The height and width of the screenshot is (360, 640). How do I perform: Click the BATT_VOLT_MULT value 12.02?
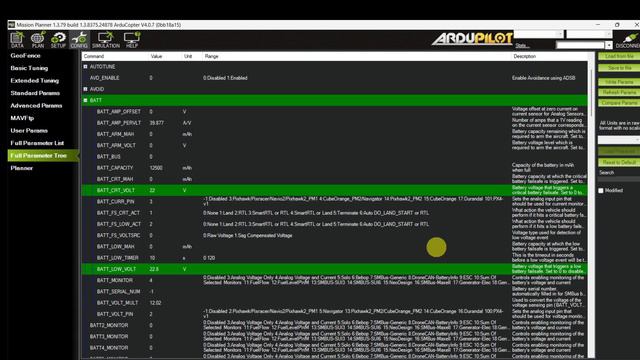[x=155, y=303]
